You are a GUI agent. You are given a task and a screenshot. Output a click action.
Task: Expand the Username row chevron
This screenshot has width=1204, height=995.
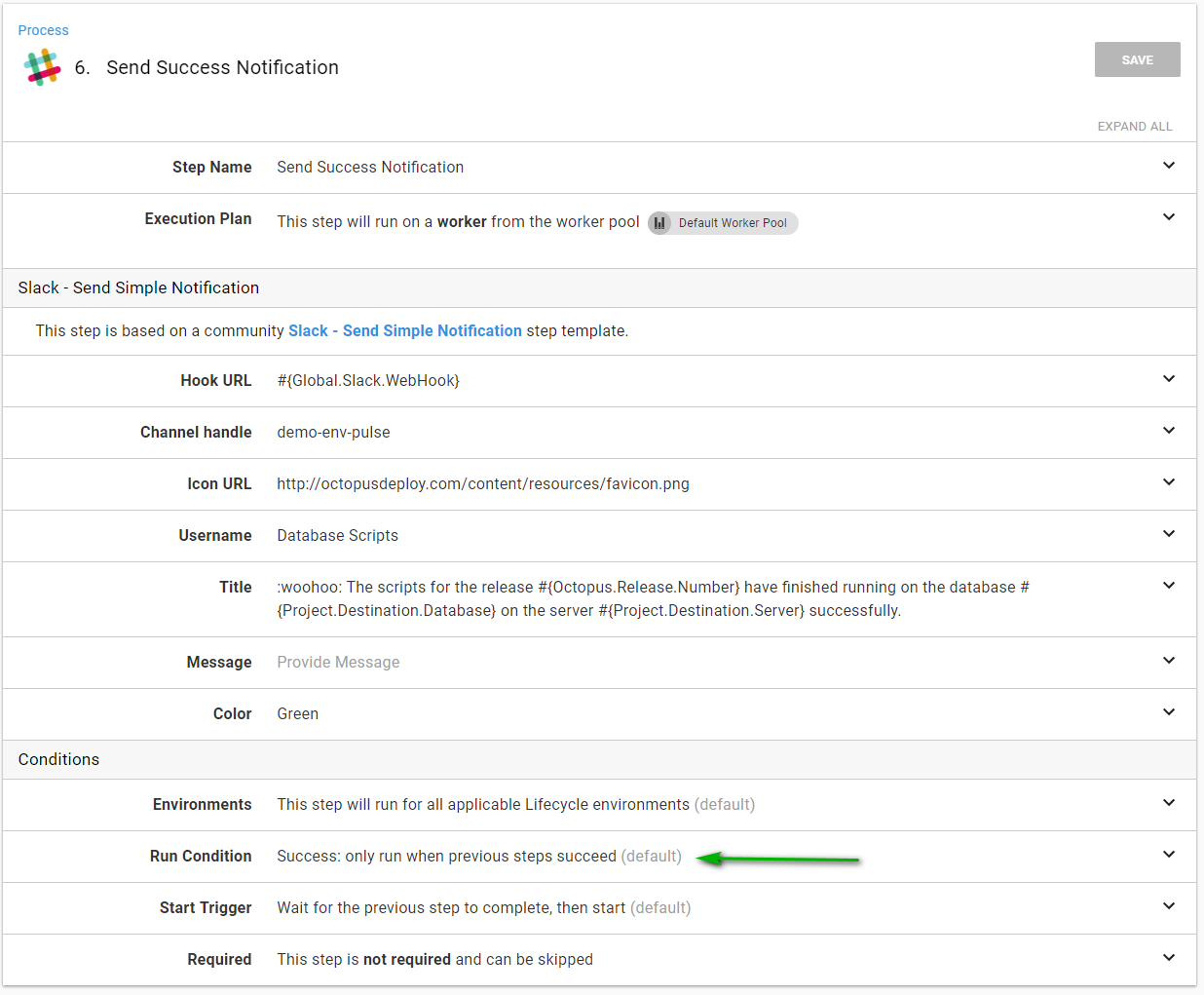(x=1168, y=534)
